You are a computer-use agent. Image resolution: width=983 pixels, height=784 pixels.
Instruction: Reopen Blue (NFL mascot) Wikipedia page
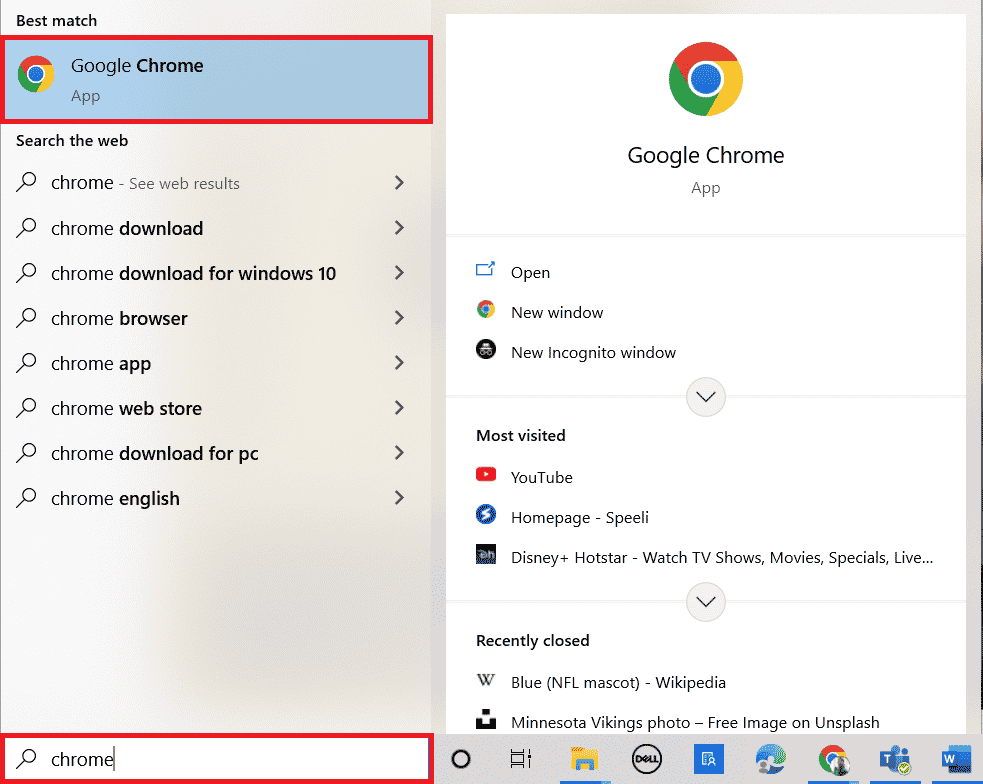pyautogui.click(x=618, y=682)
